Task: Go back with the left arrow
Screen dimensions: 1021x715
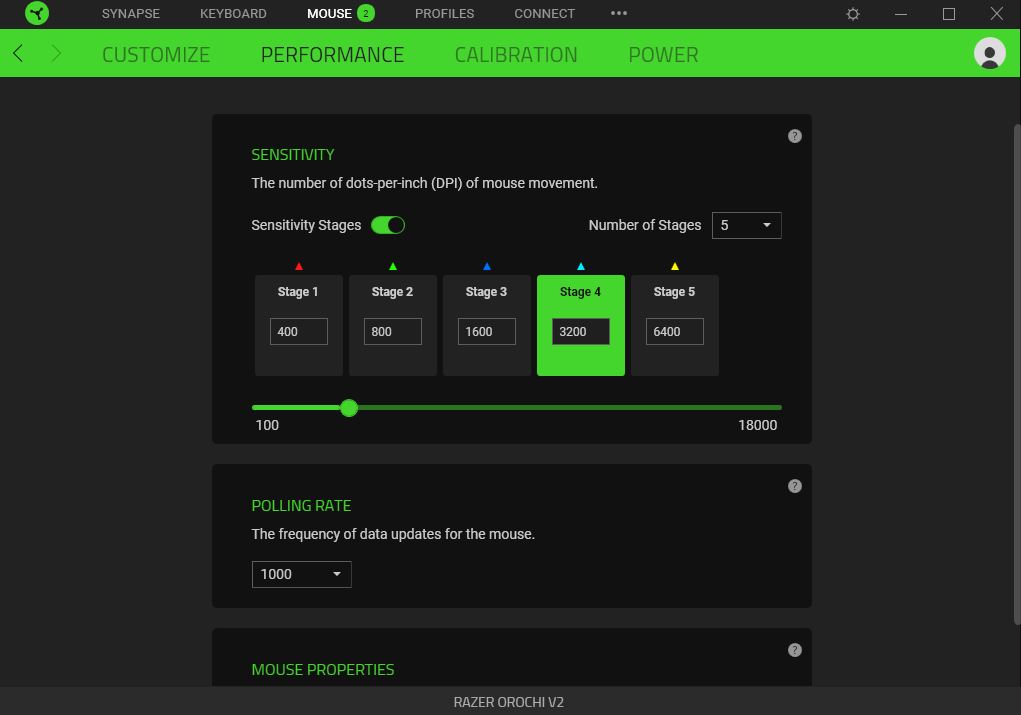Action: 18,54
